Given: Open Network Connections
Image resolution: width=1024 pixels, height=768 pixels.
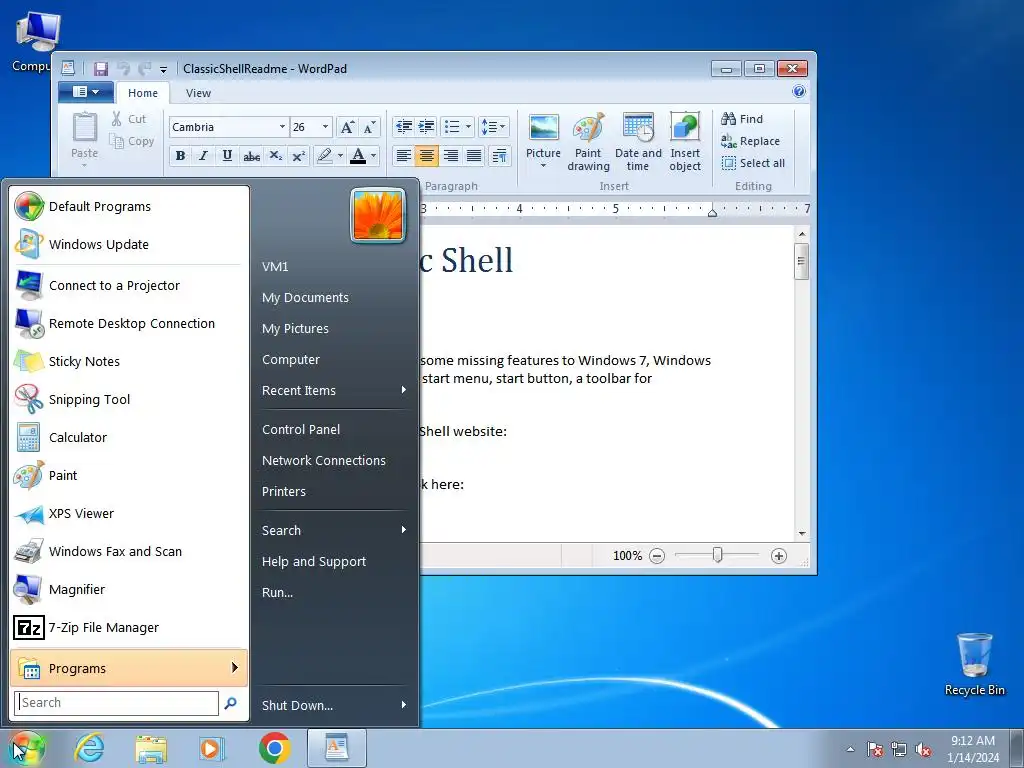Looking at the screenshot, I should click(334, 460).
